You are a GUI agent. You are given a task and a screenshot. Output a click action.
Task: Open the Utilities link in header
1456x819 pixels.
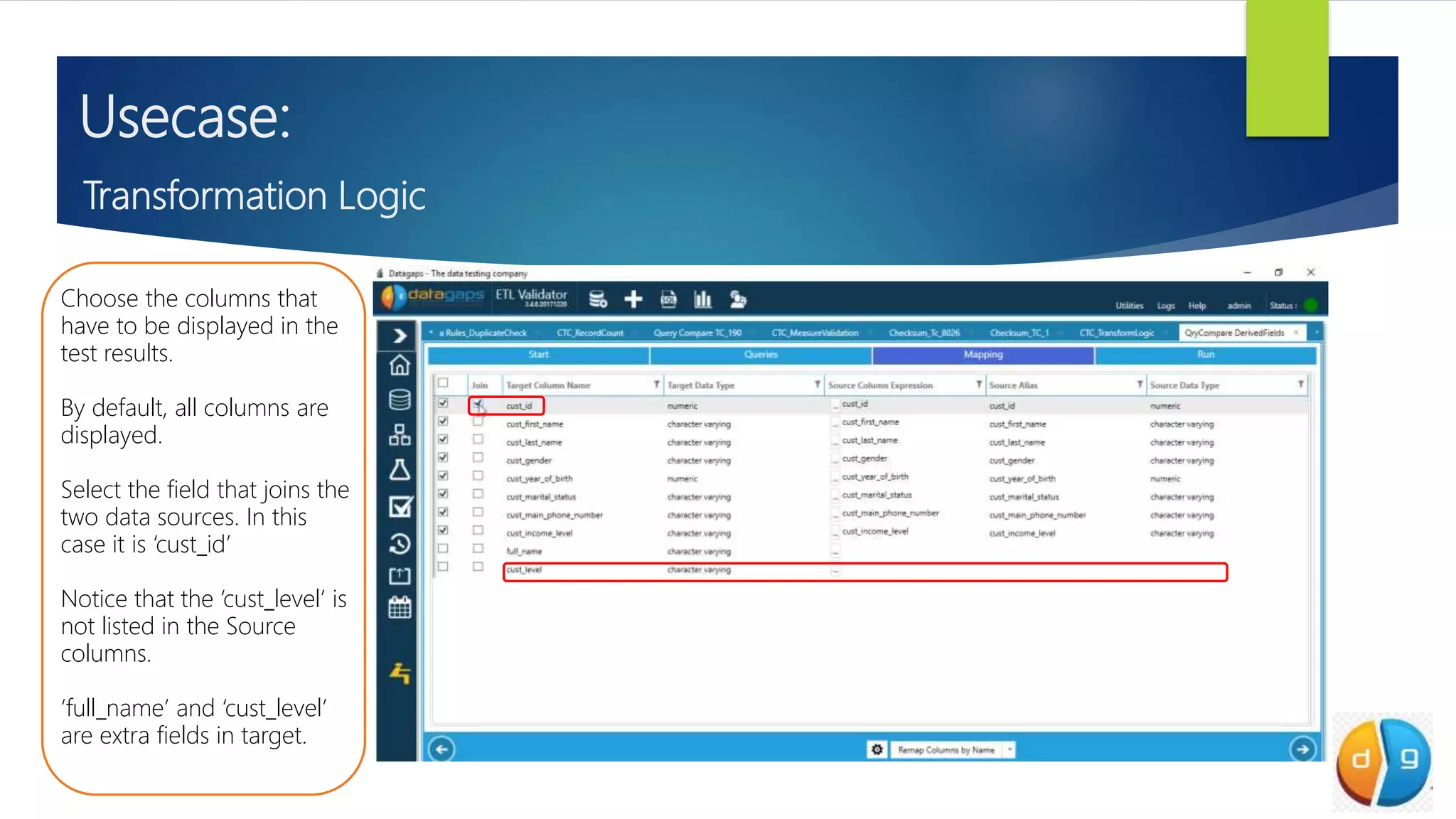click(x=1129, y=306)
